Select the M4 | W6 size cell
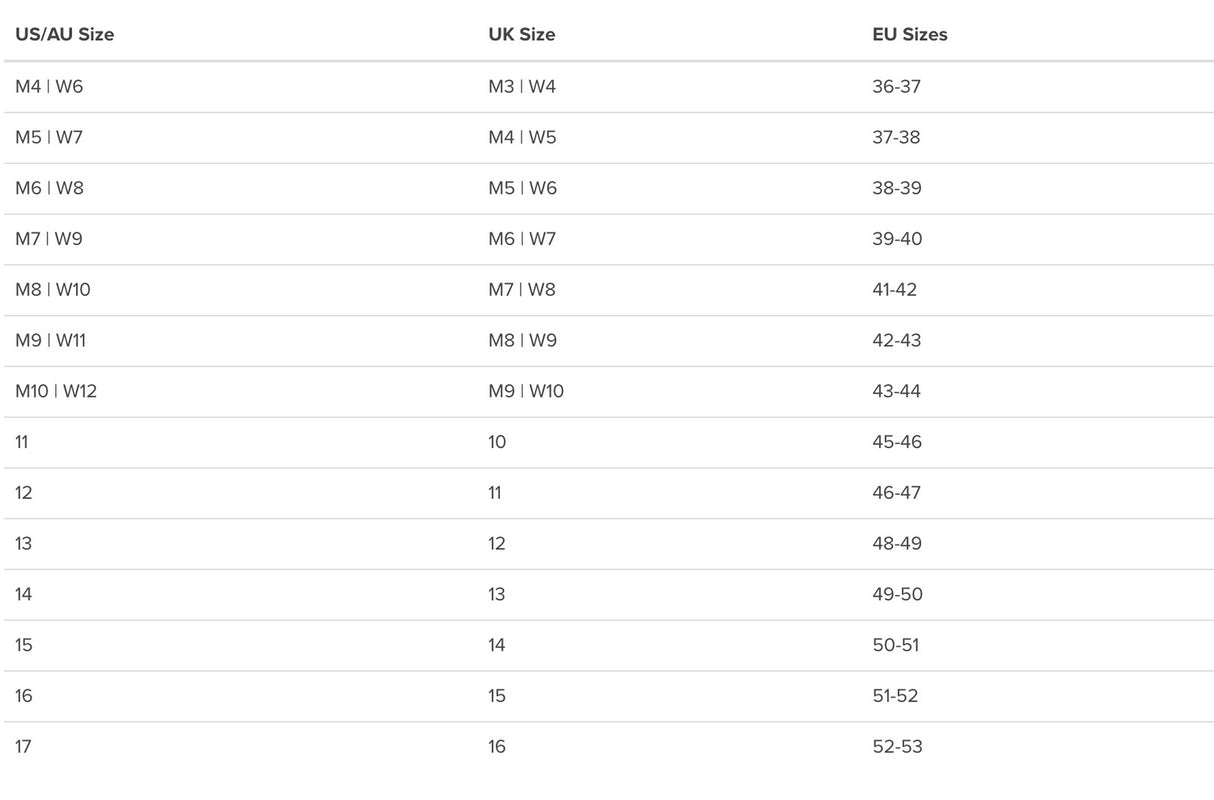Image resolution: width=1214 pixels, height=800 pixels. 49,87
